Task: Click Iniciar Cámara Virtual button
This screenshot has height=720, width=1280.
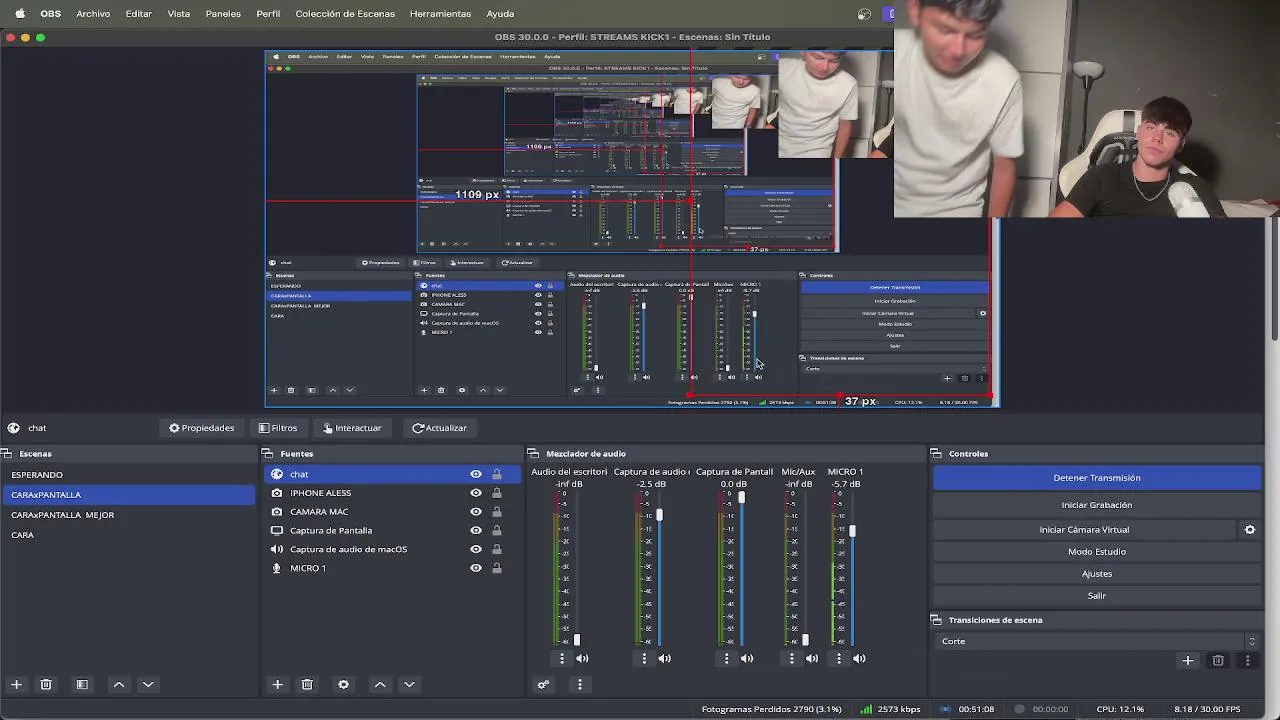Action: [1084, 530]
